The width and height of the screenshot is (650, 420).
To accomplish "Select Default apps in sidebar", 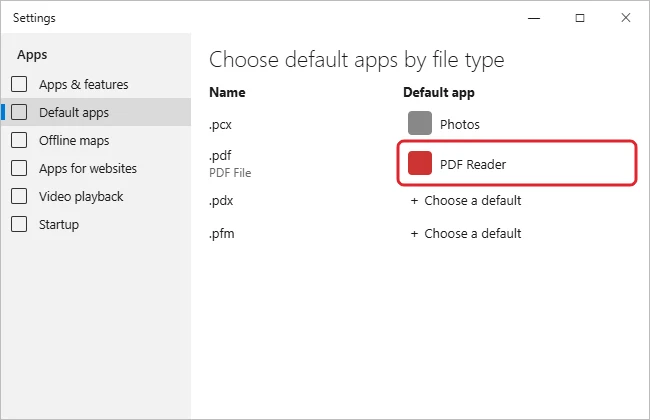I will point(96,112).
